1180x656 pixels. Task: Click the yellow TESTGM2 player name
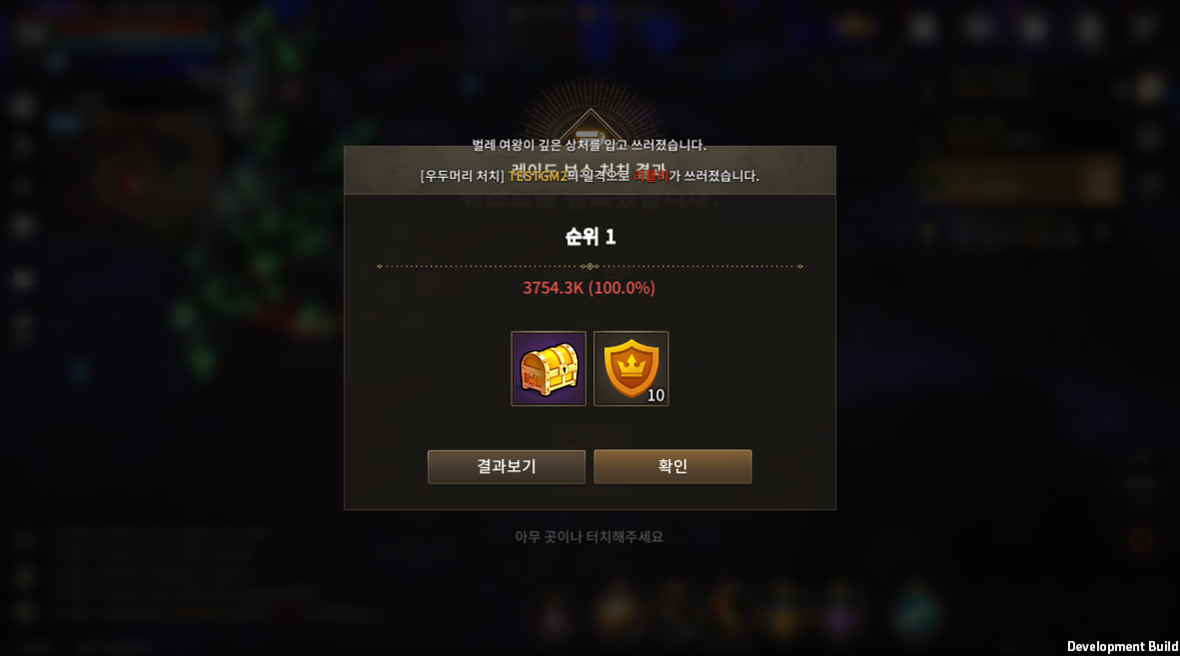point(537,176)
